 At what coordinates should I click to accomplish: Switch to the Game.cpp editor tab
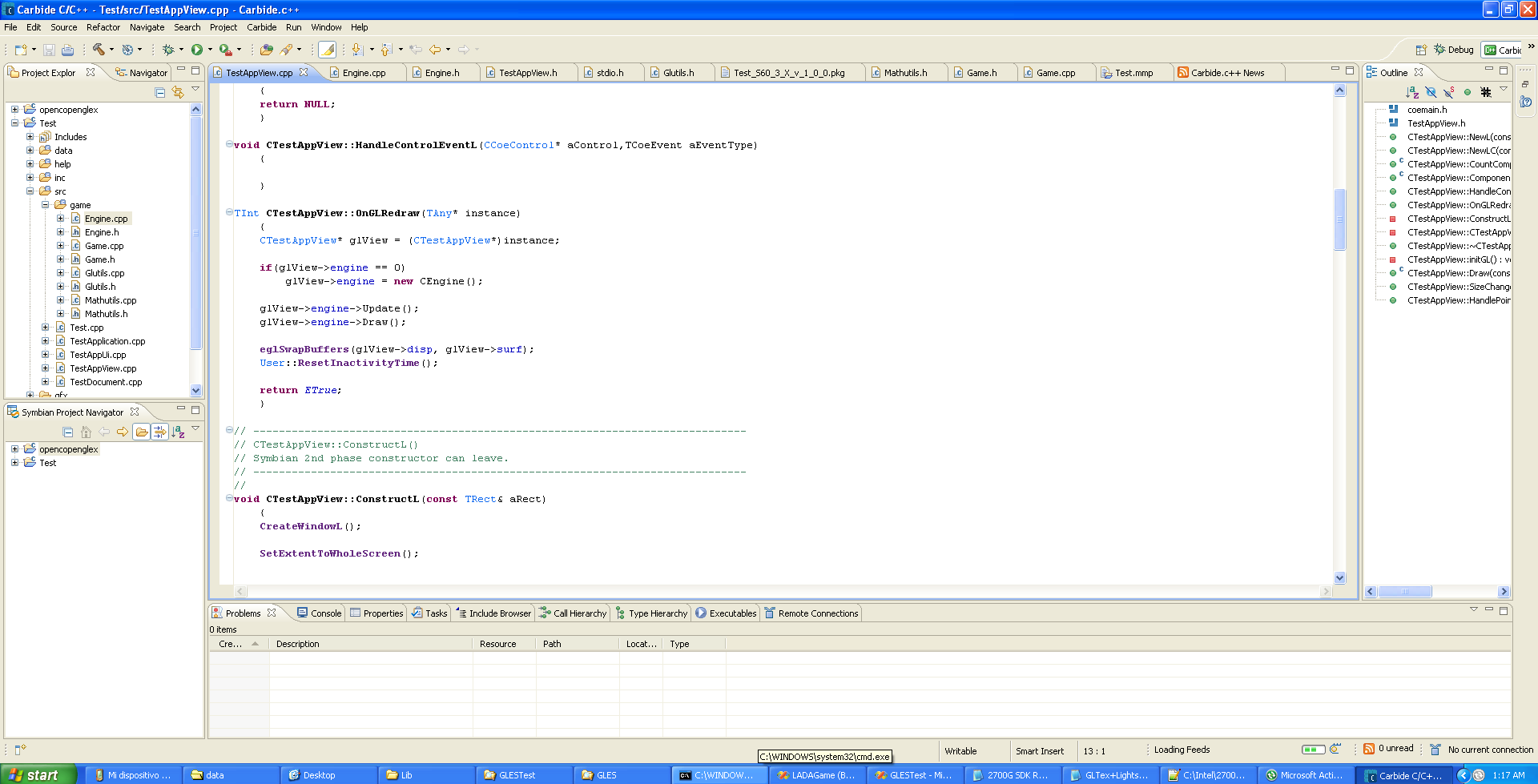pyautogui.click(x=1055, y=73)
